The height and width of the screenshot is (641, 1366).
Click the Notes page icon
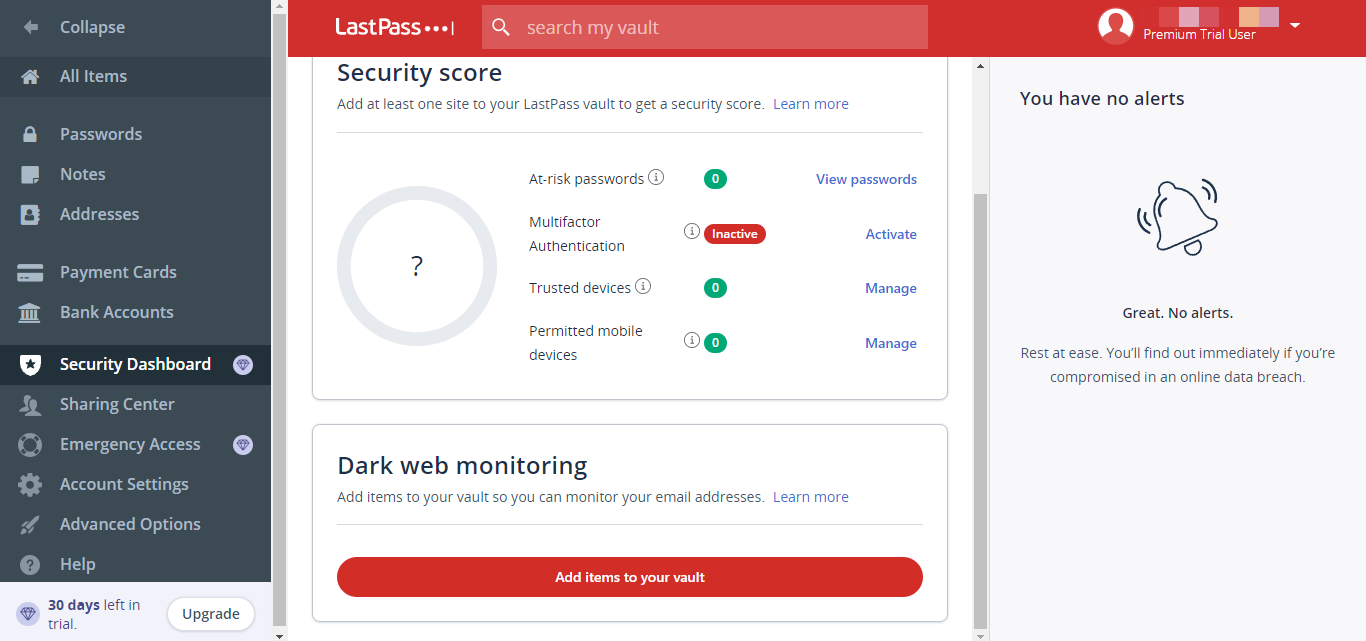(x=30, y=174)
